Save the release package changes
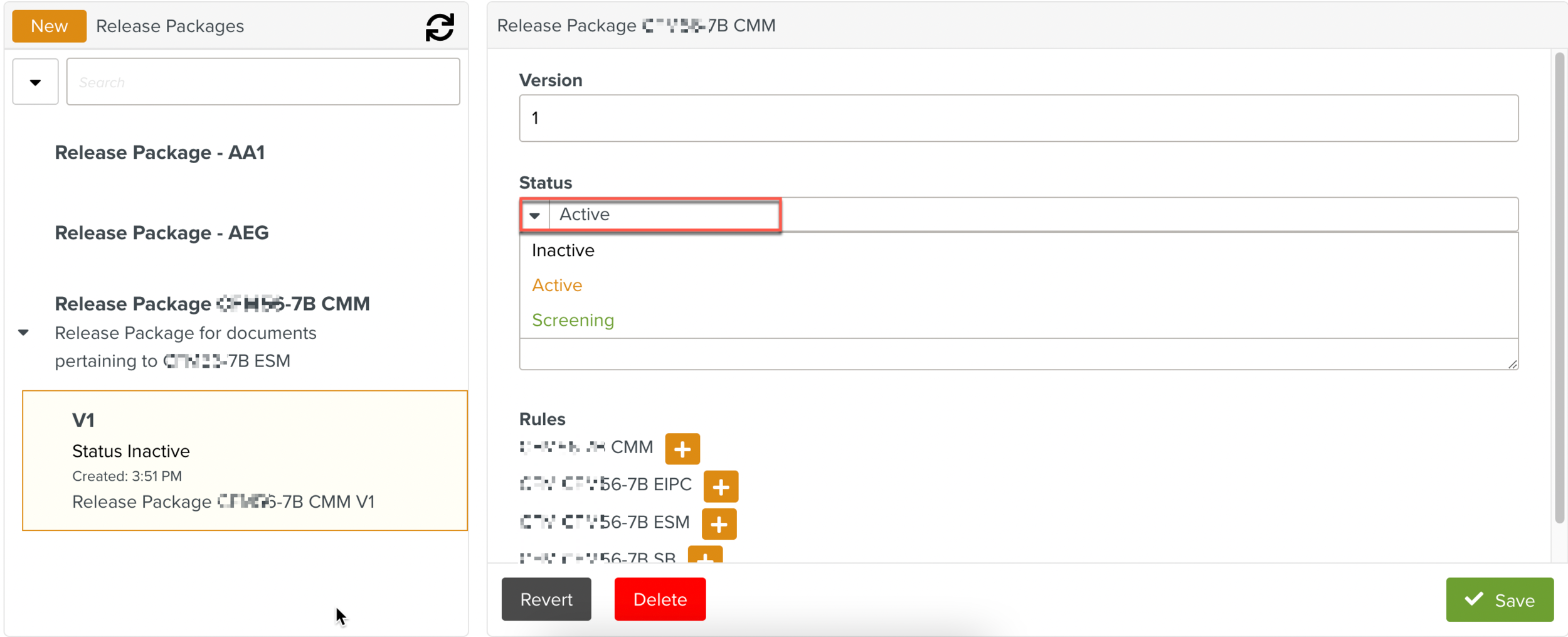This screenshot has width=1568, height=637. pyautogui.click(x=1499, y=600)
